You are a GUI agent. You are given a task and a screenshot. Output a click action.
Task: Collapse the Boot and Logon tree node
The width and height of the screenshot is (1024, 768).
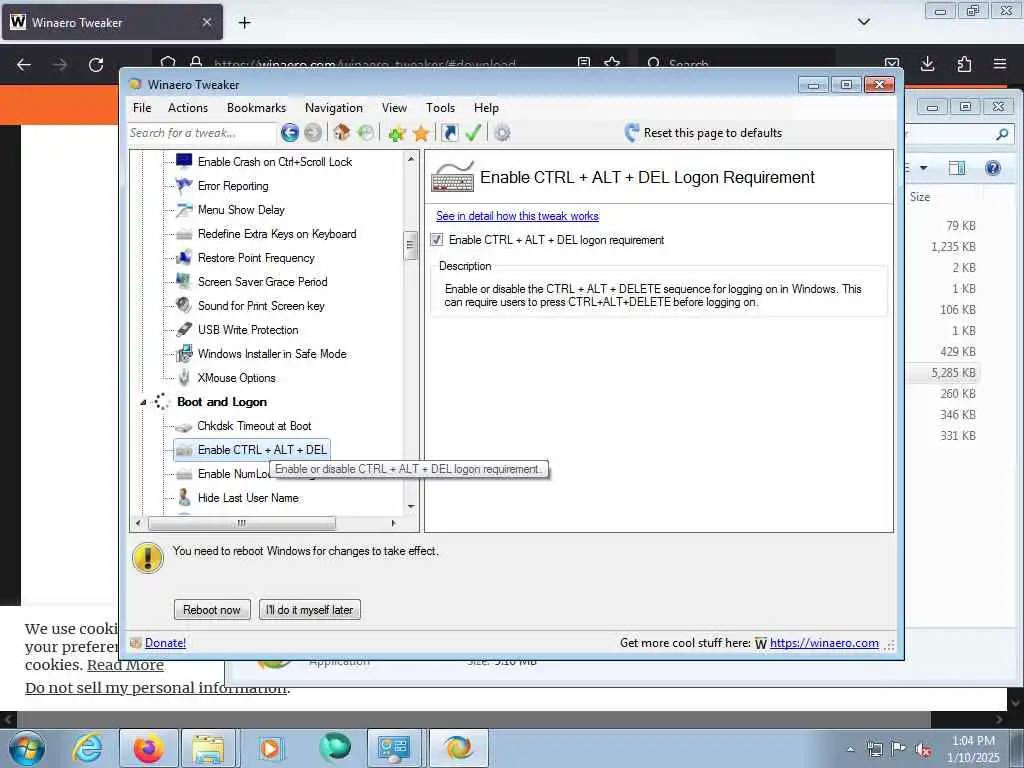(143, 402)
